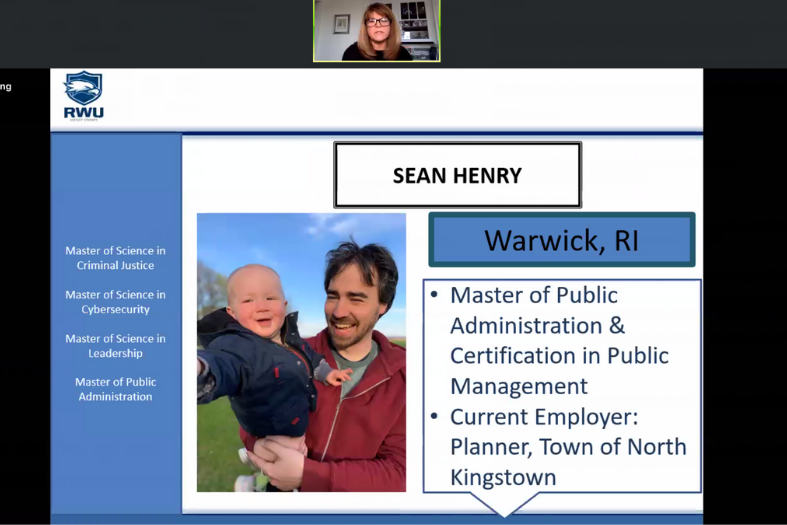Select the Current Employer bullet text
Image resolution: width=787 pixels, height=525 pixels.
click(x=567, y=432)
